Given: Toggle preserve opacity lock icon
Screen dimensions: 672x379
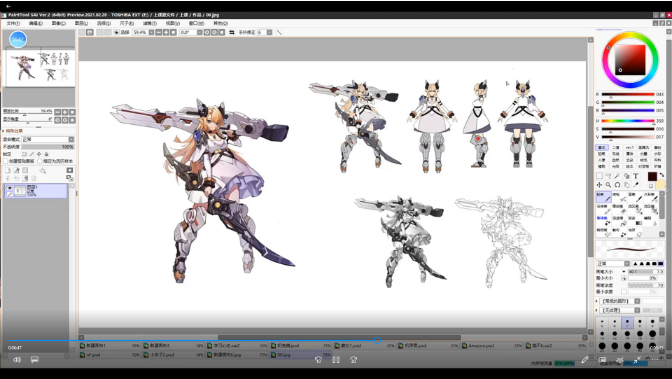Looking at the screenshot, I should [24, 154].
